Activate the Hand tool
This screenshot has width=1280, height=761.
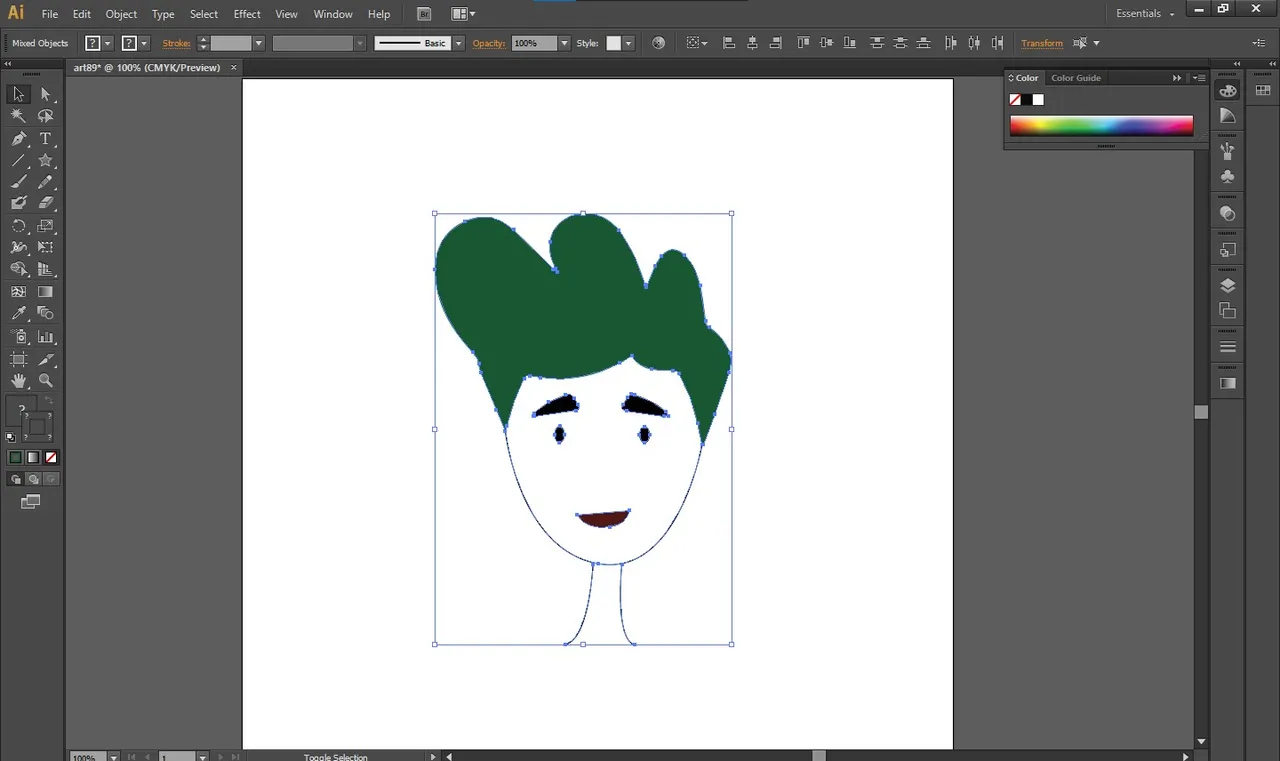pos(18,381)
